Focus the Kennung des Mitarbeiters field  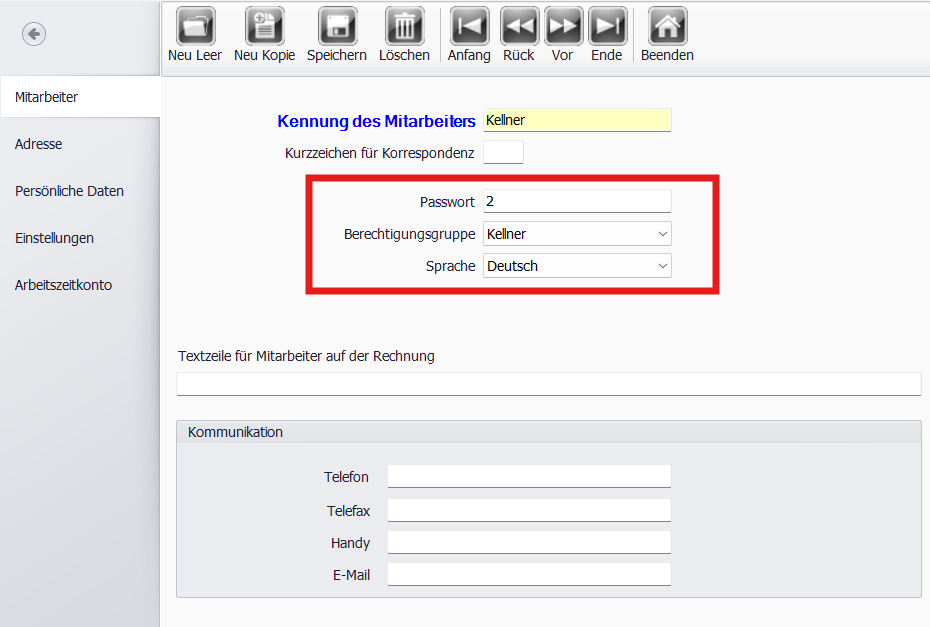(577, 120)
